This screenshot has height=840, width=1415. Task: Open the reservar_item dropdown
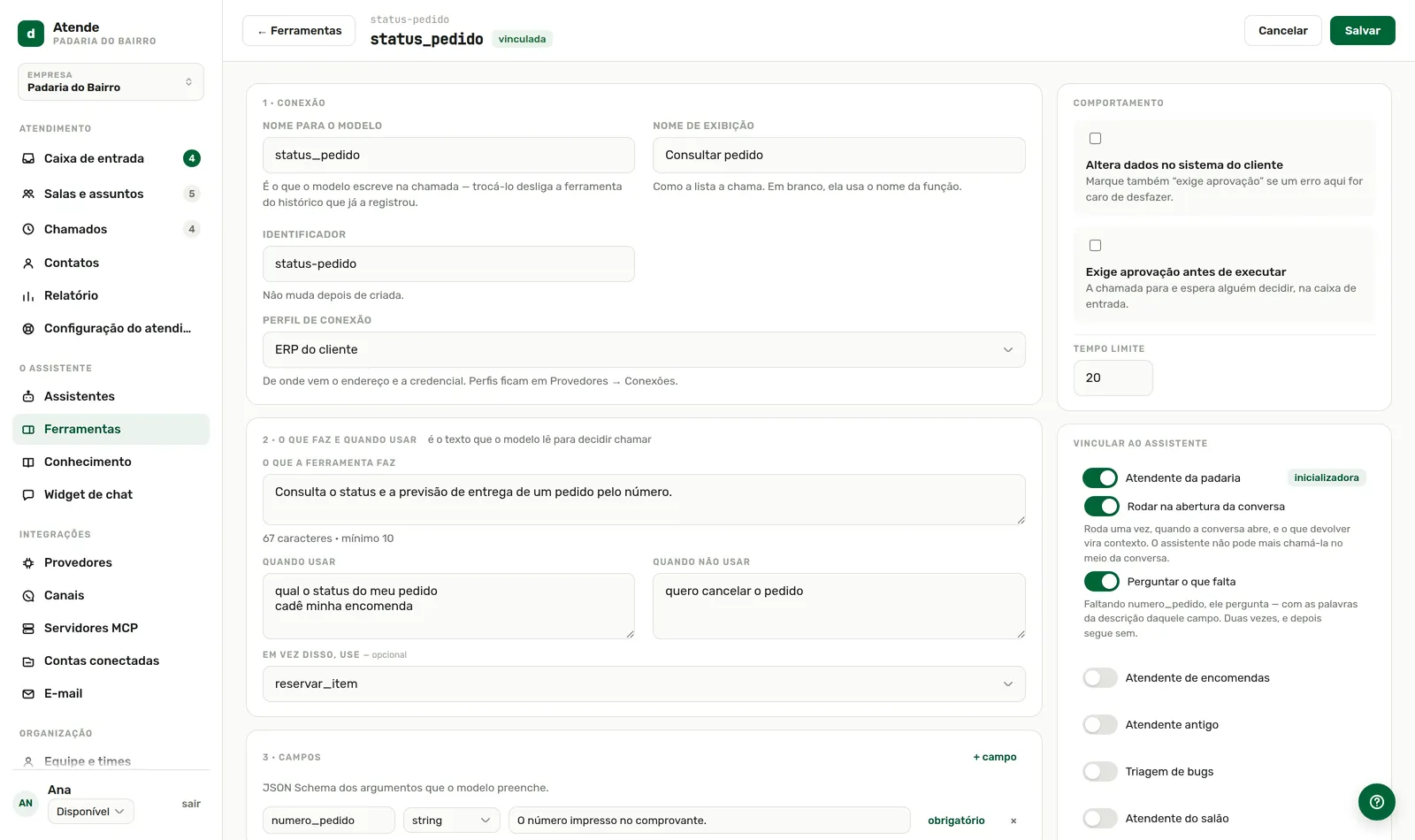644,683
